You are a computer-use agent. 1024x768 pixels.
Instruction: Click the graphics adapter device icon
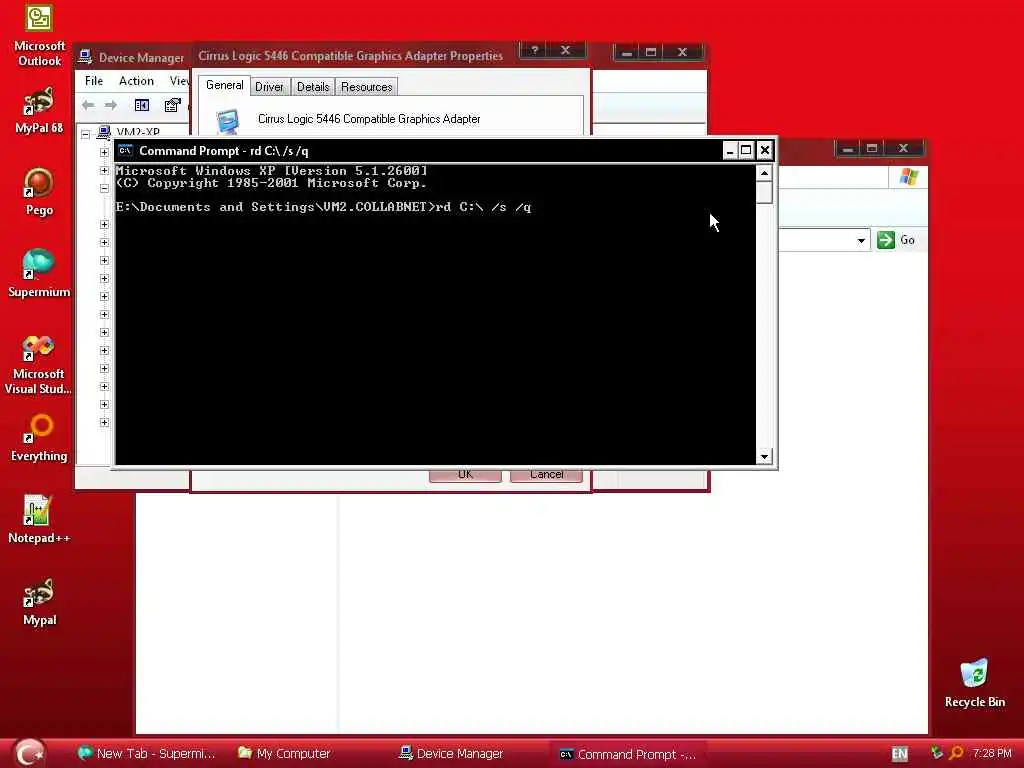point(227,121)
